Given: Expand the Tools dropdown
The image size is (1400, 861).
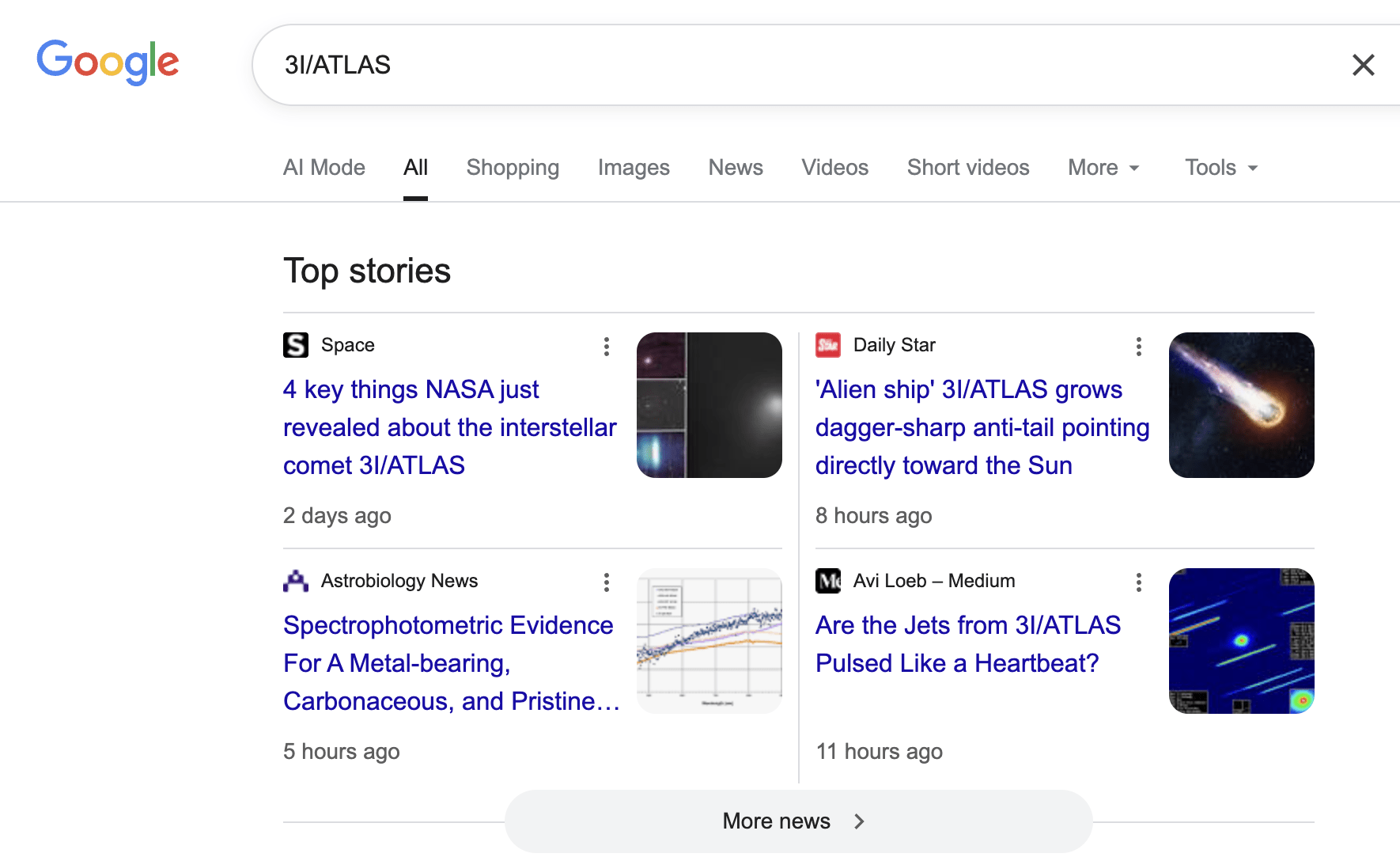Looking at the screenshot, I should point(1221,168).
